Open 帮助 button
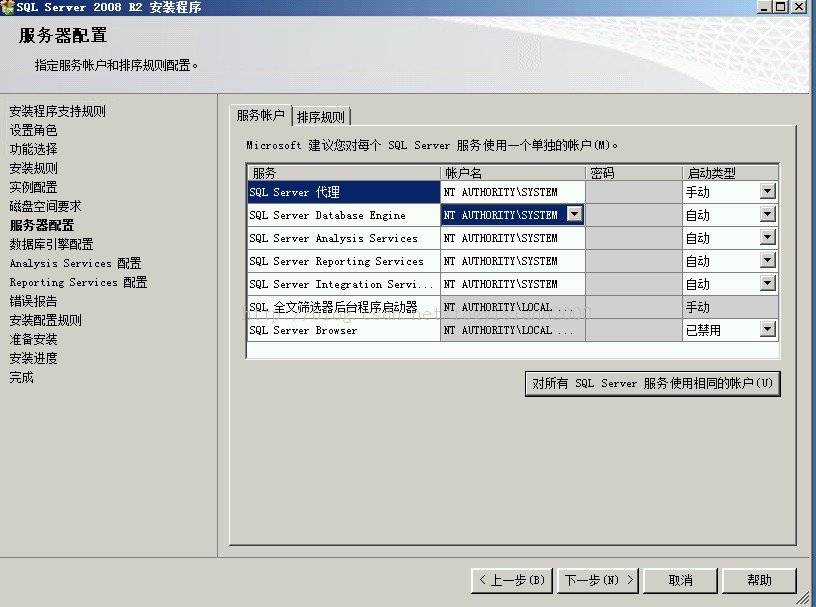 coord(759,580)
